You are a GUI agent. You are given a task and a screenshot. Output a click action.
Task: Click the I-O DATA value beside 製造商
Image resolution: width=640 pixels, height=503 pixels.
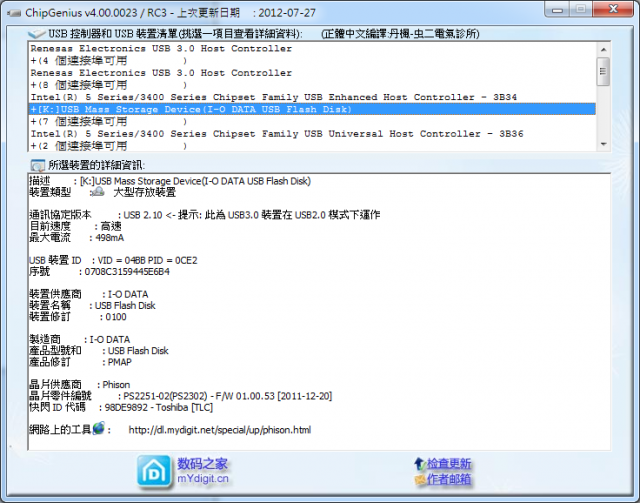110,340
